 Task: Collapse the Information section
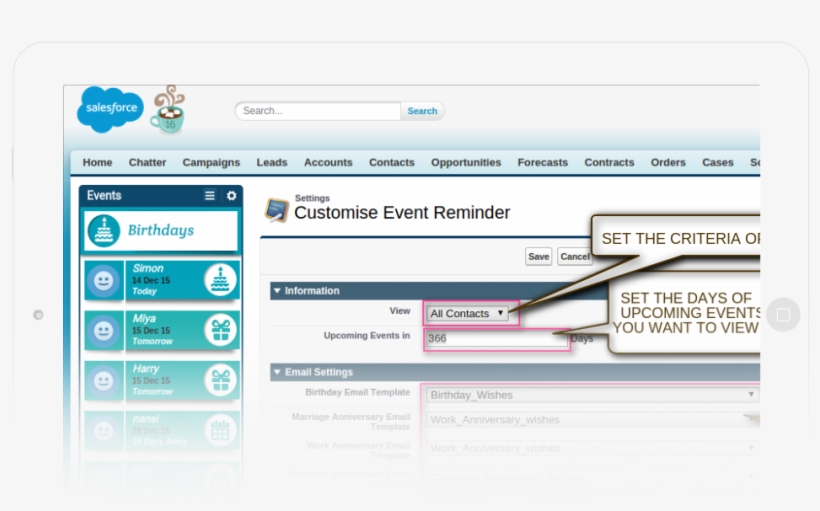(277, 291)
